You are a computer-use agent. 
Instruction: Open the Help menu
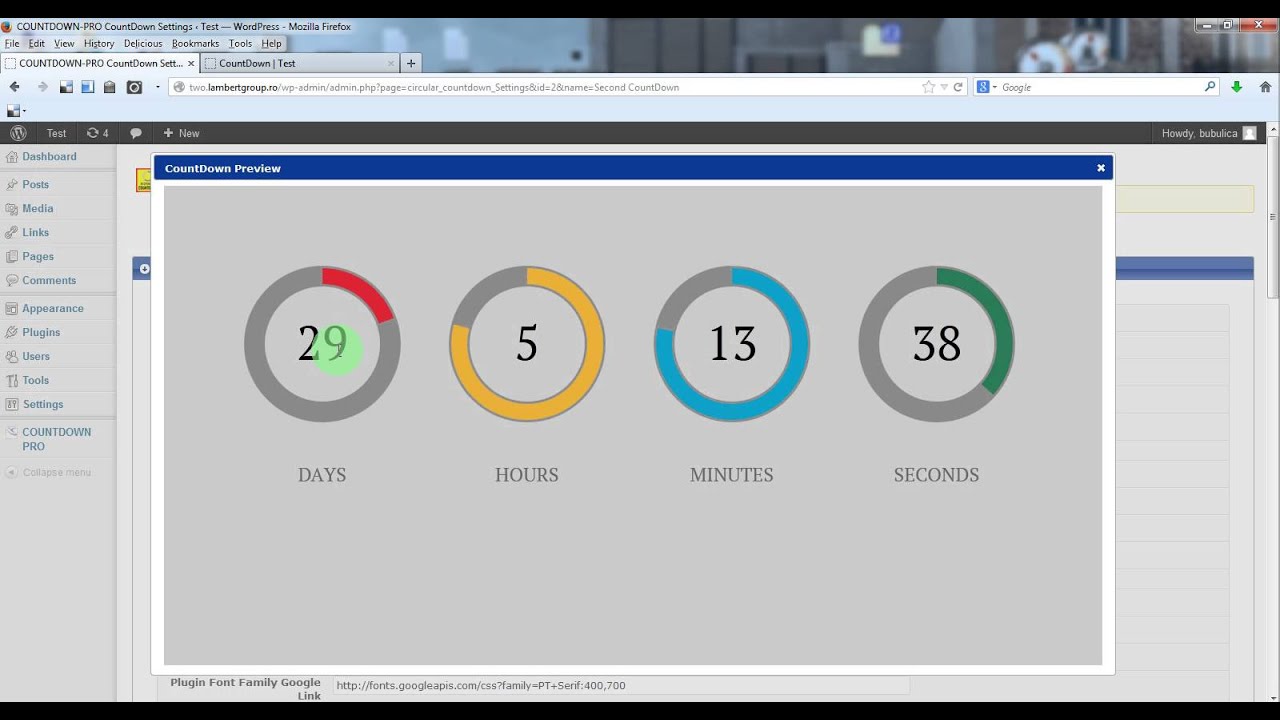(x=271, y=44)
